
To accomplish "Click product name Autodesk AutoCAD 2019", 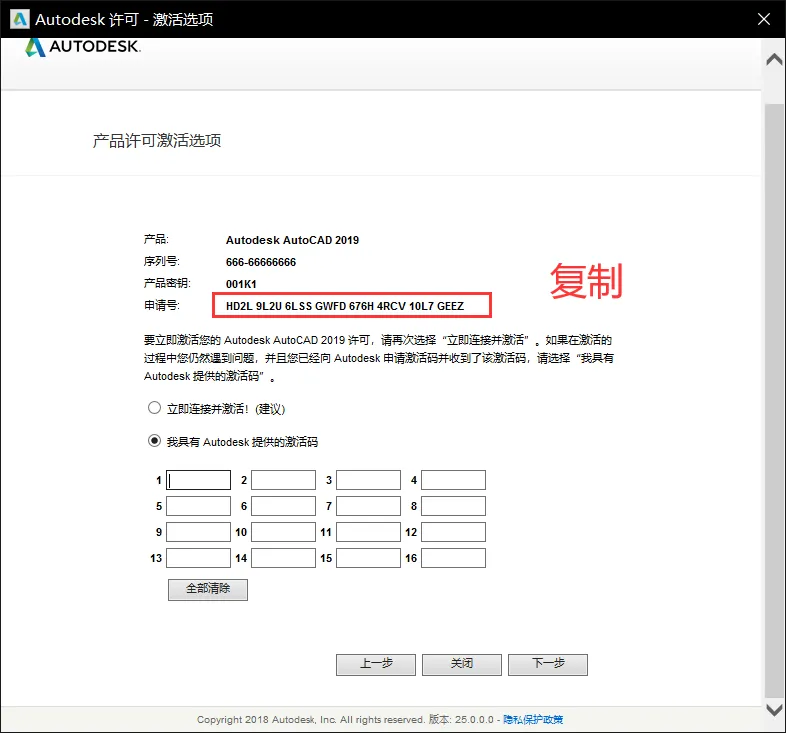I will [292, 240].
